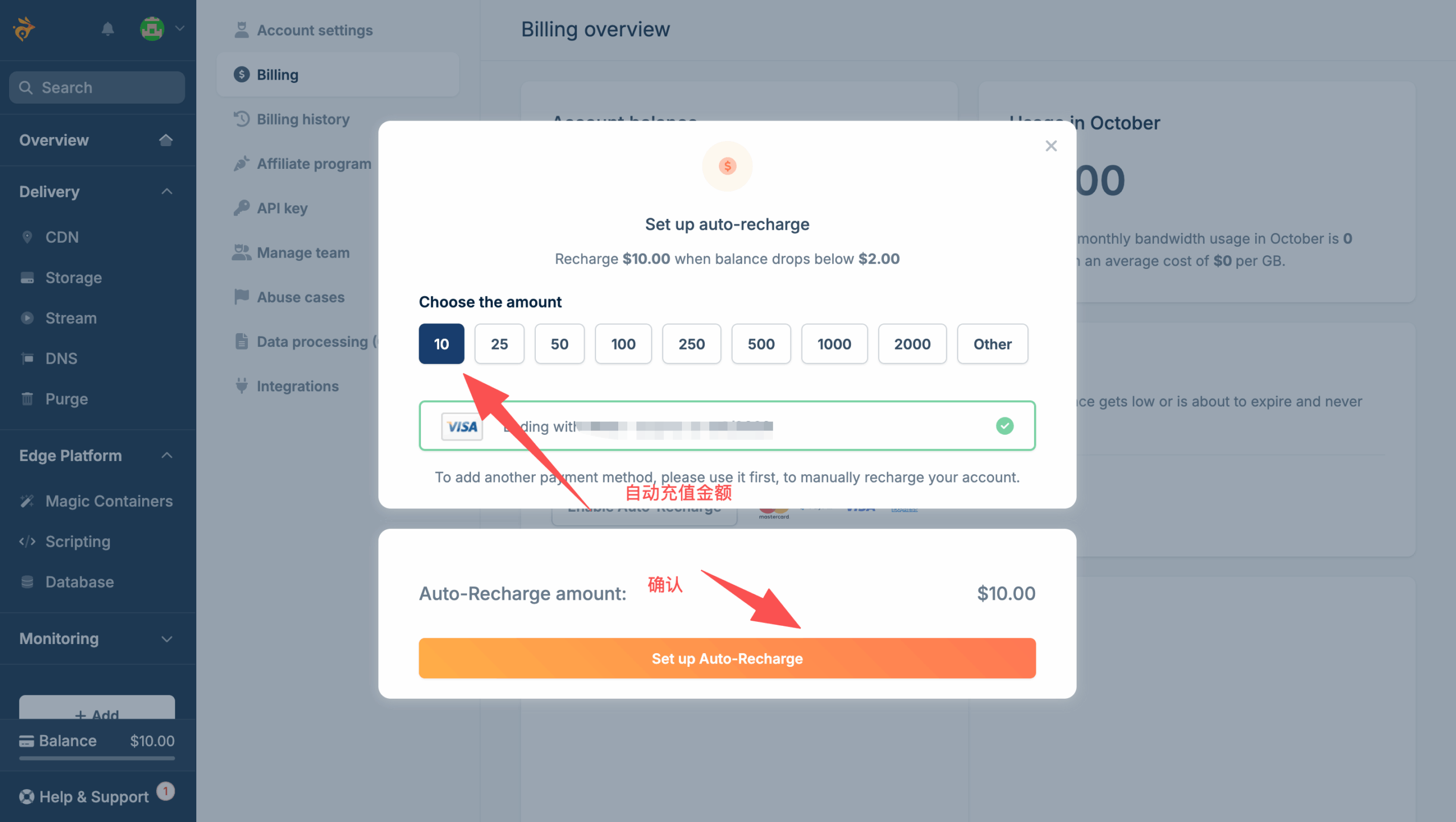Viewport: 1456px width, 822px height.
Task: Open Help & Support link
Action: [x=94, y=796]
